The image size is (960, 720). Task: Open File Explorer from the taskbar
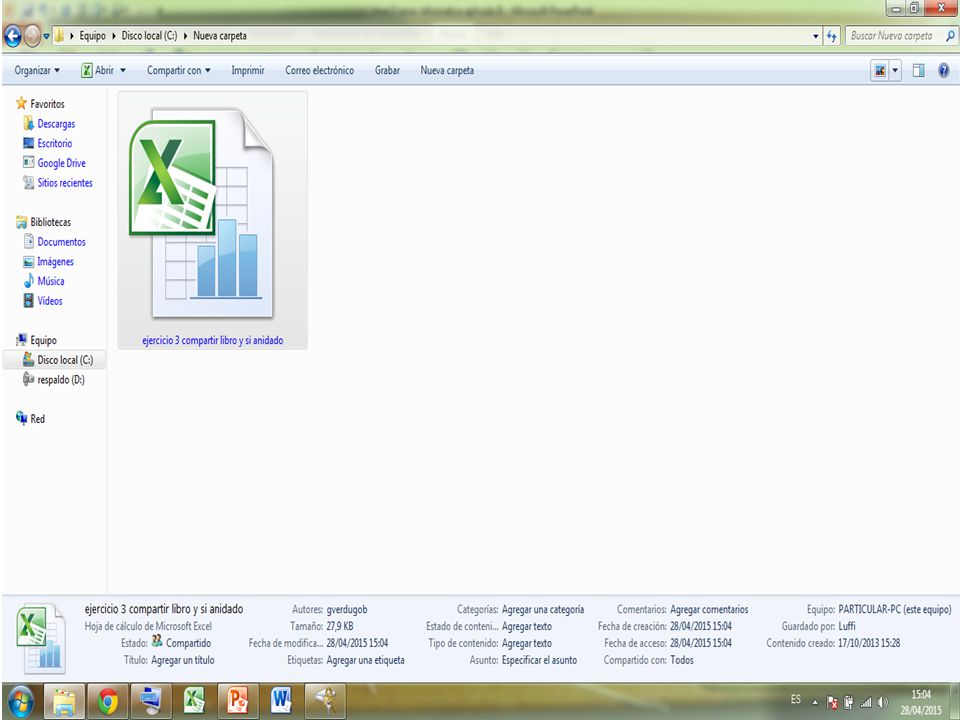pyautogui.click(x=64, y=701)
